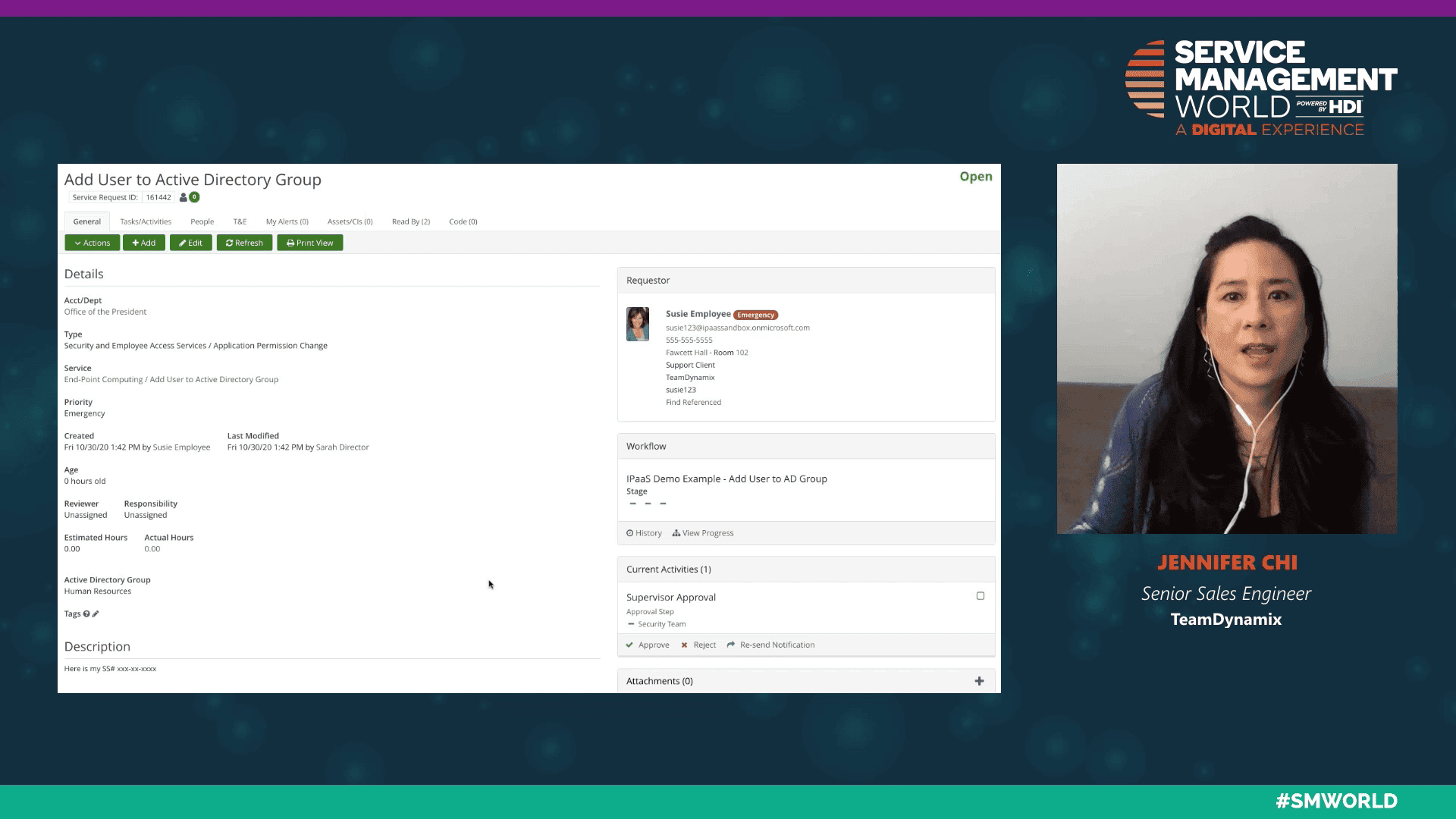This screenshot has height=819, width=1456.
Task: Open the Tags help question icon
Action: [x=86, y=614]
